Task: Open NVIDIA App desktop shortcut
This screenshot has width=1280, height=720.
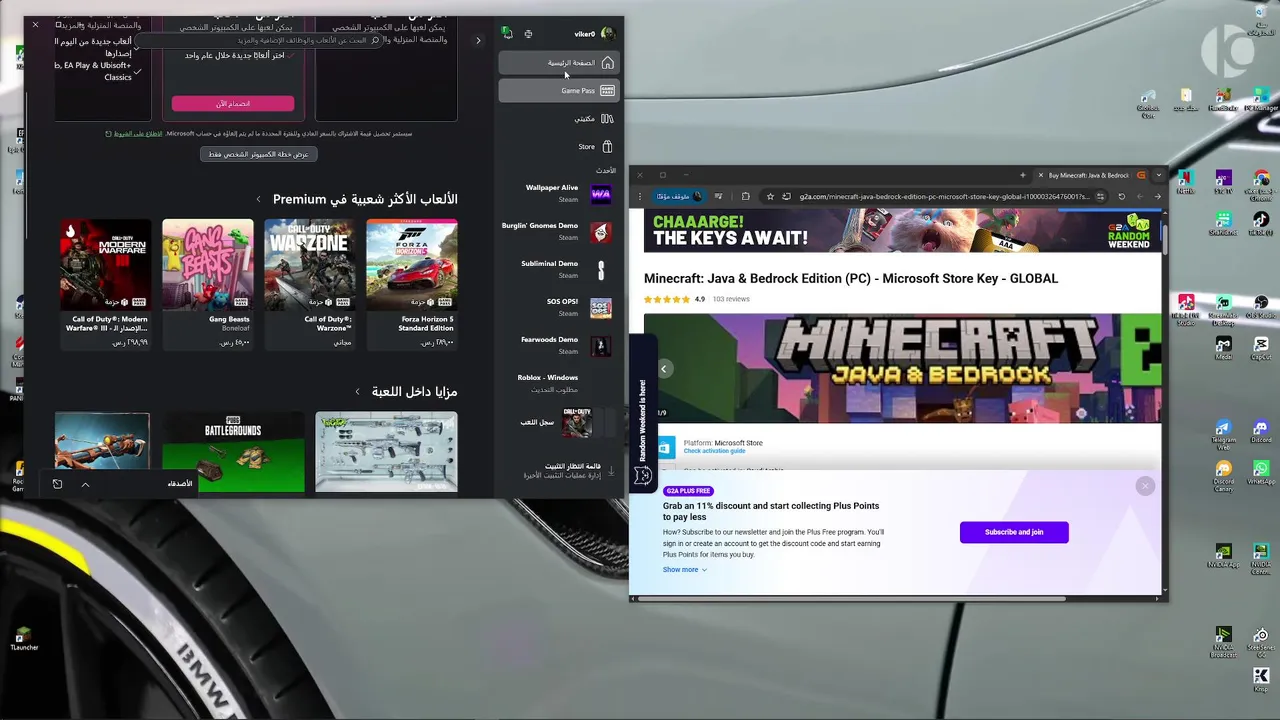Action: tap(1223, 556)
